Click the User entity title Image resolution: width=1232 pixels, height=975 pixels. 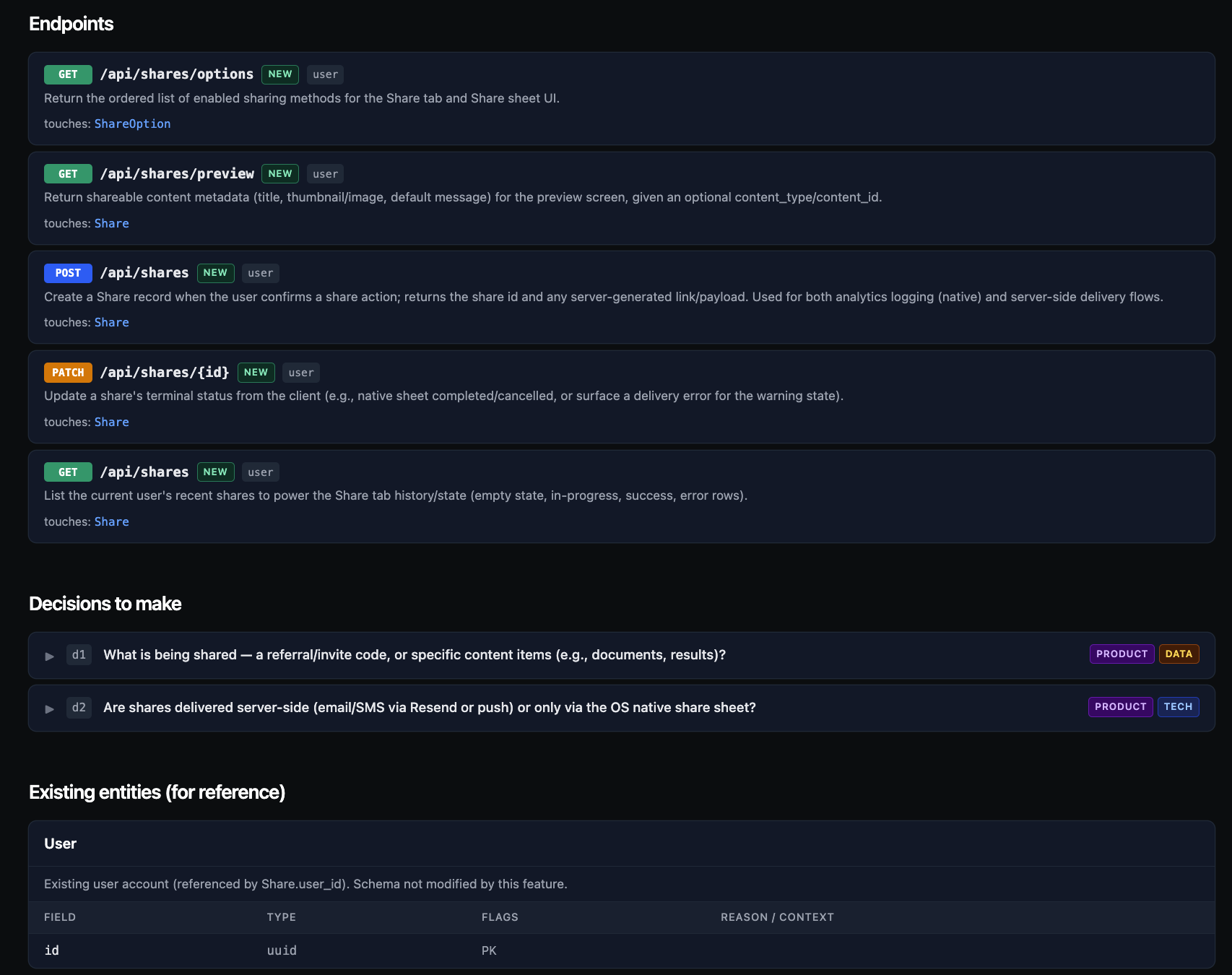[x=60, y=844]
